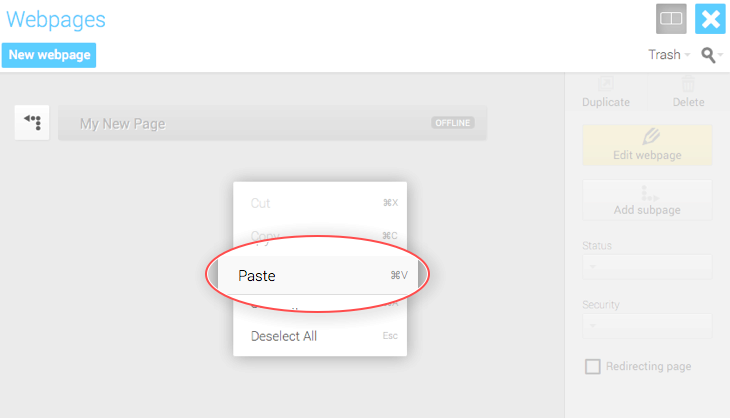Screen dimensions: 730x420
Task: Close the Webpages panel with X
Action: (710, 19)
